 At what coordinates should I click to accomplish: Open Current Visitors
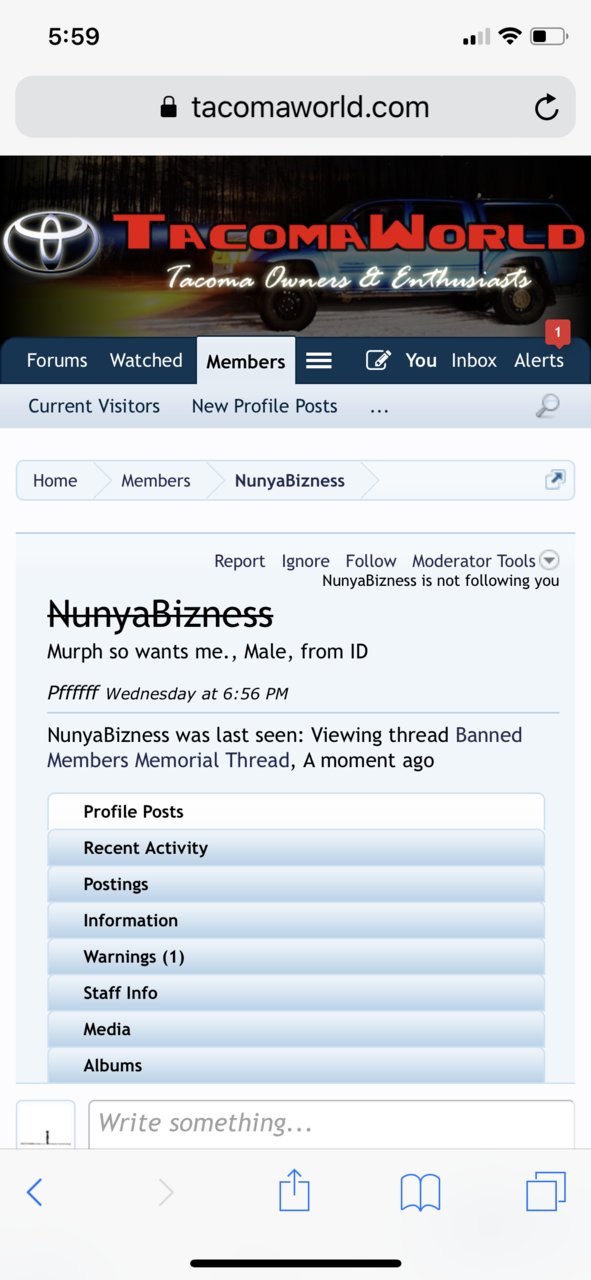(94, 406)
